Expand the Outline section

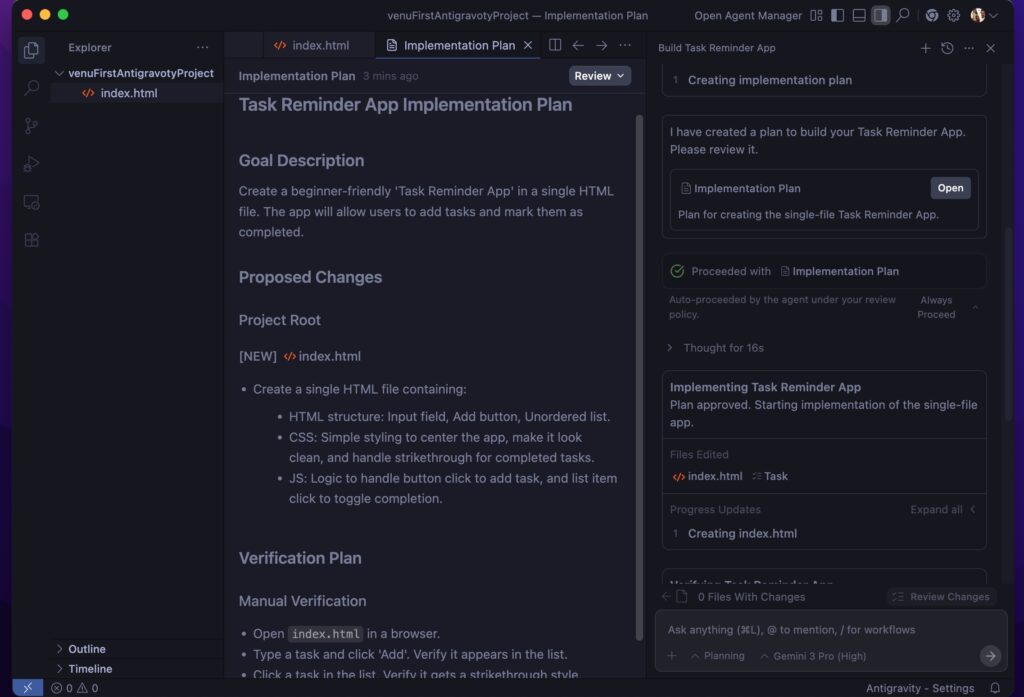click(87, 649)
